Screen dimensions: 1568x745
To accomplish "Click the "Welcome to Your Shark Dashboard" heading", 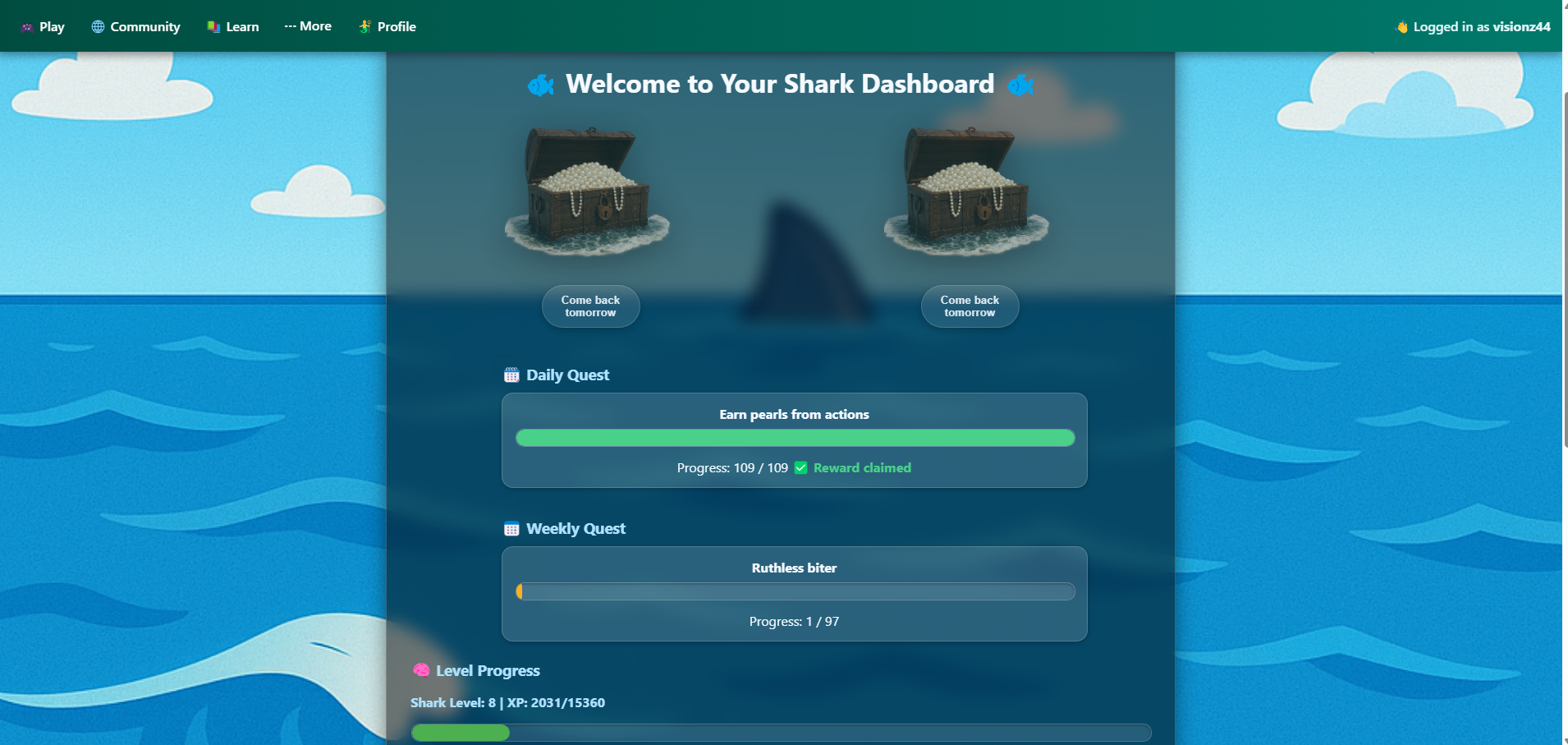I will 780,84.
